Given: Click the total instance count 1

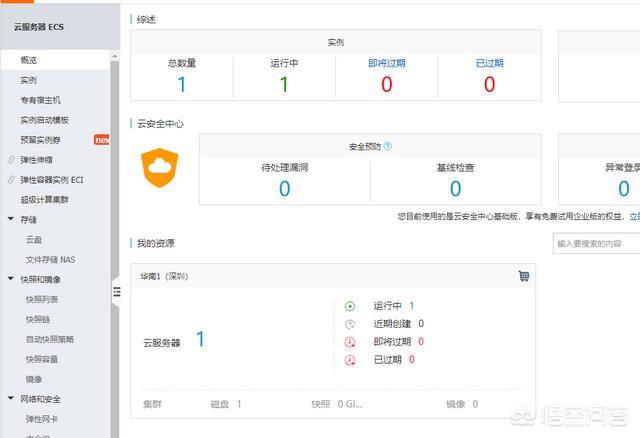Looking at the screenshot, I should (x=182, y=84).
